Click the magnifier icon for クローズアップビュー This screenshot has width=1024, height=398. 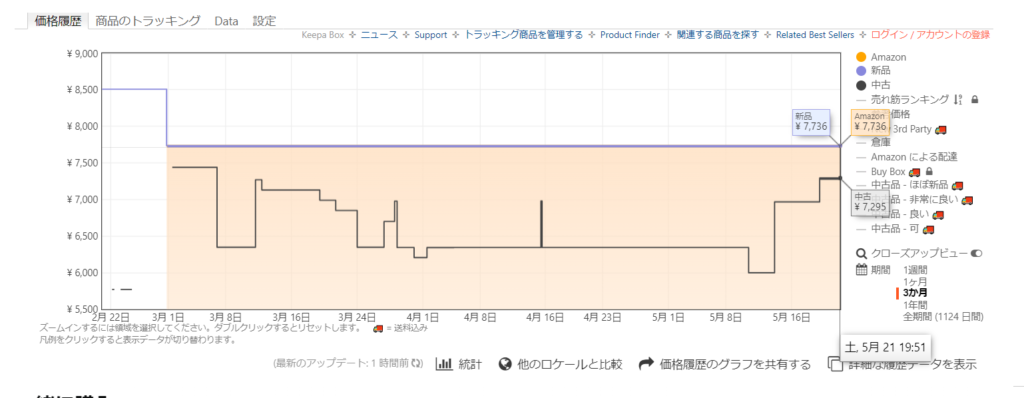pyautogui.click(x=861, y=254)
